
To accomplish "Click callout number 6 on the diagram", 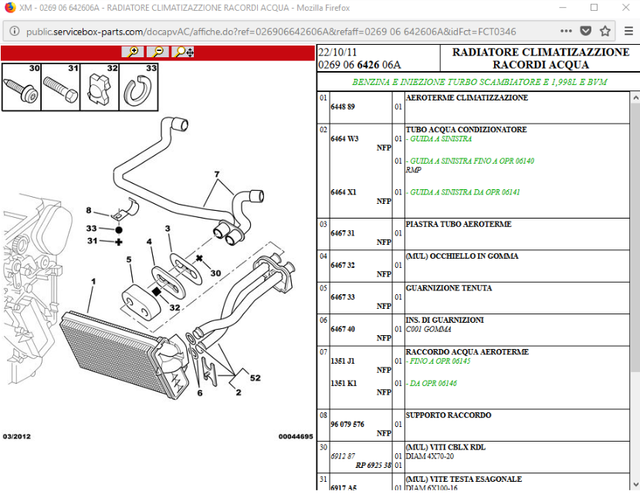I will pyautogui.click(x=200, y=393).
